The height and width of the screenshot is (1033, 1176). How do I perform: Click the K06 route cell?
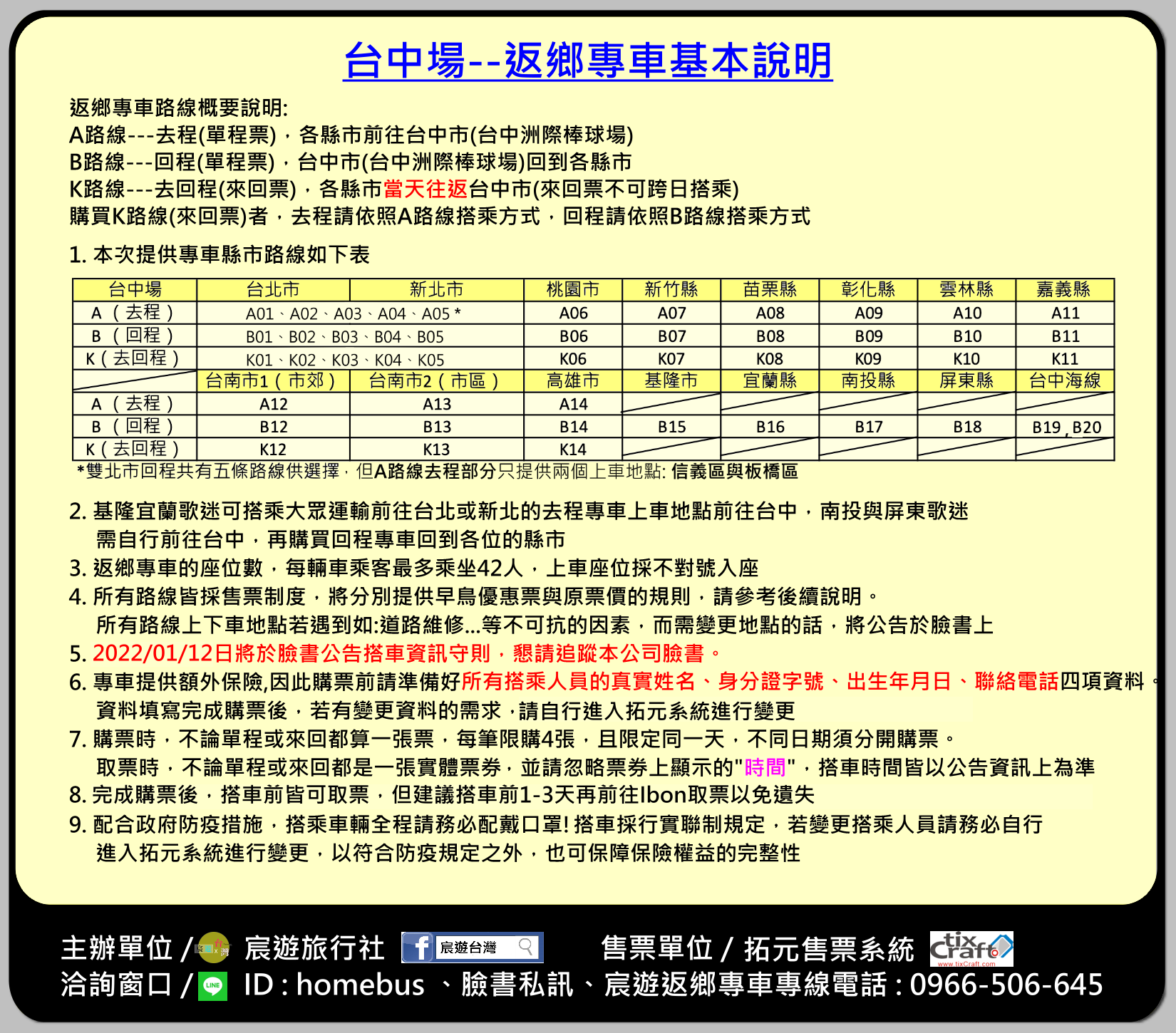[x=573, y=359]
